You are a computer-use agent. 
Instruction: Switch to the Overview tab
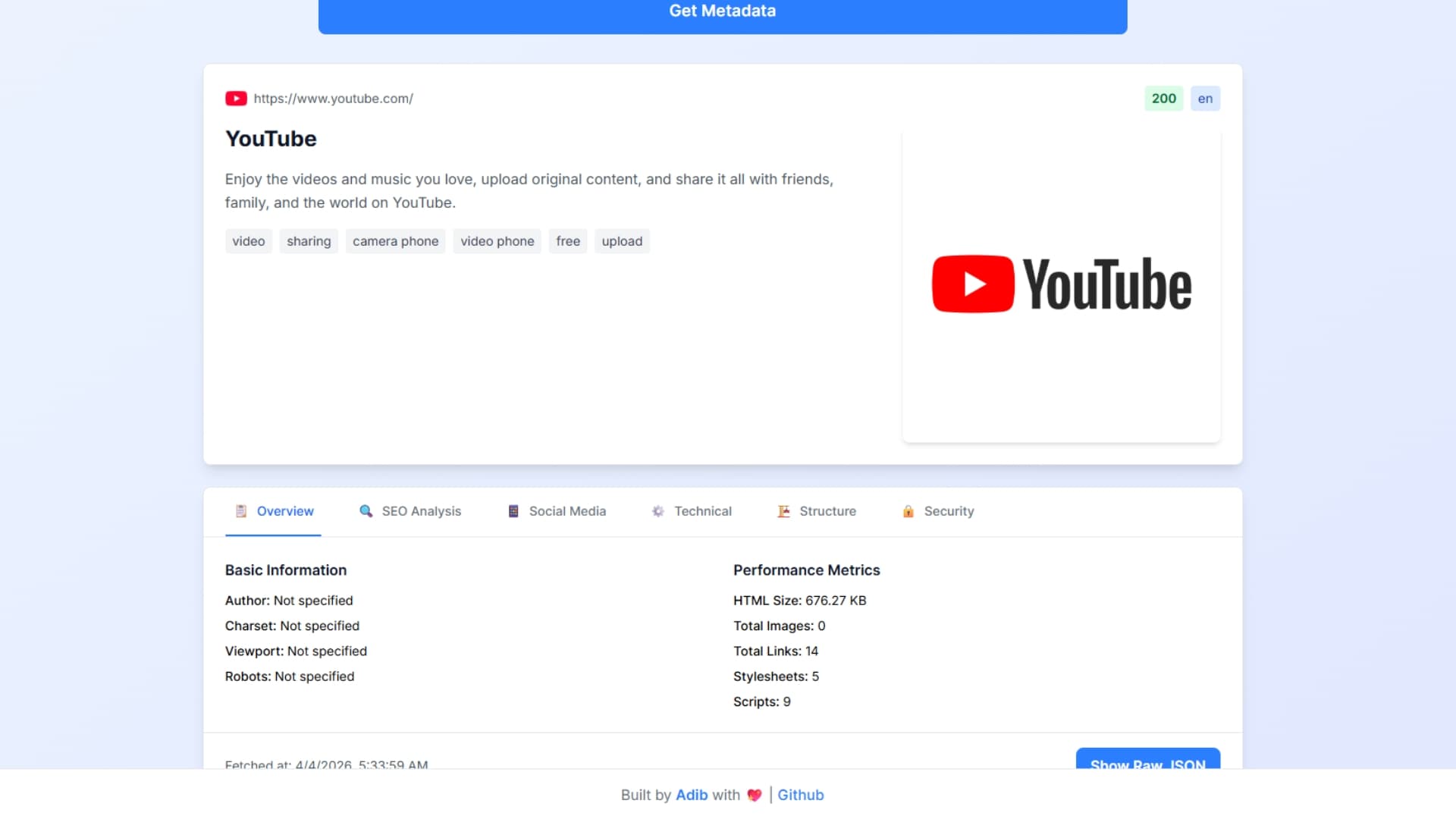click(273, 511)
